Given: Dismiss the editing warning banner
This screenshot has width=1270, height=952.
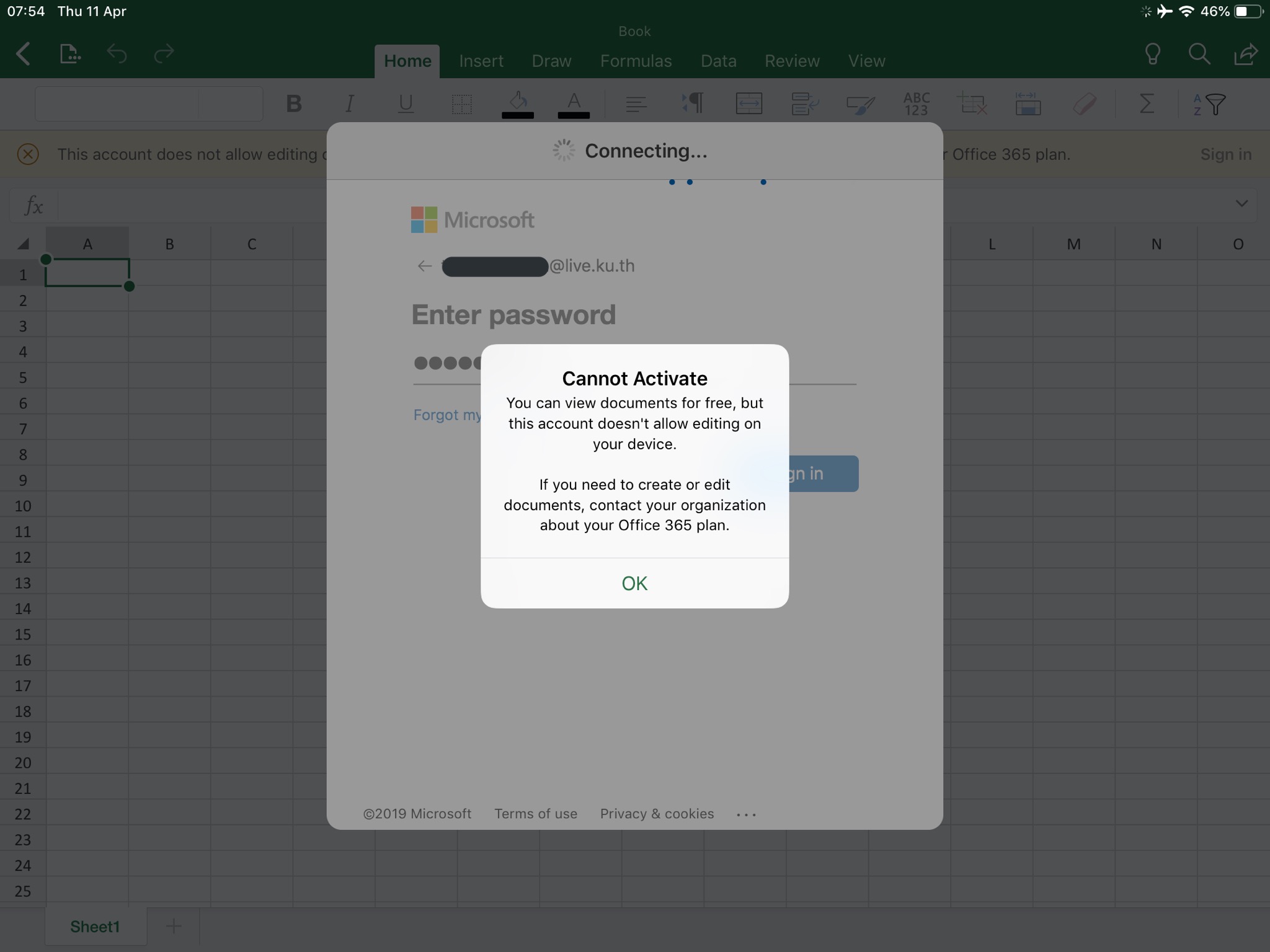Looking at the screenshot, I should (x=28, y=154).
